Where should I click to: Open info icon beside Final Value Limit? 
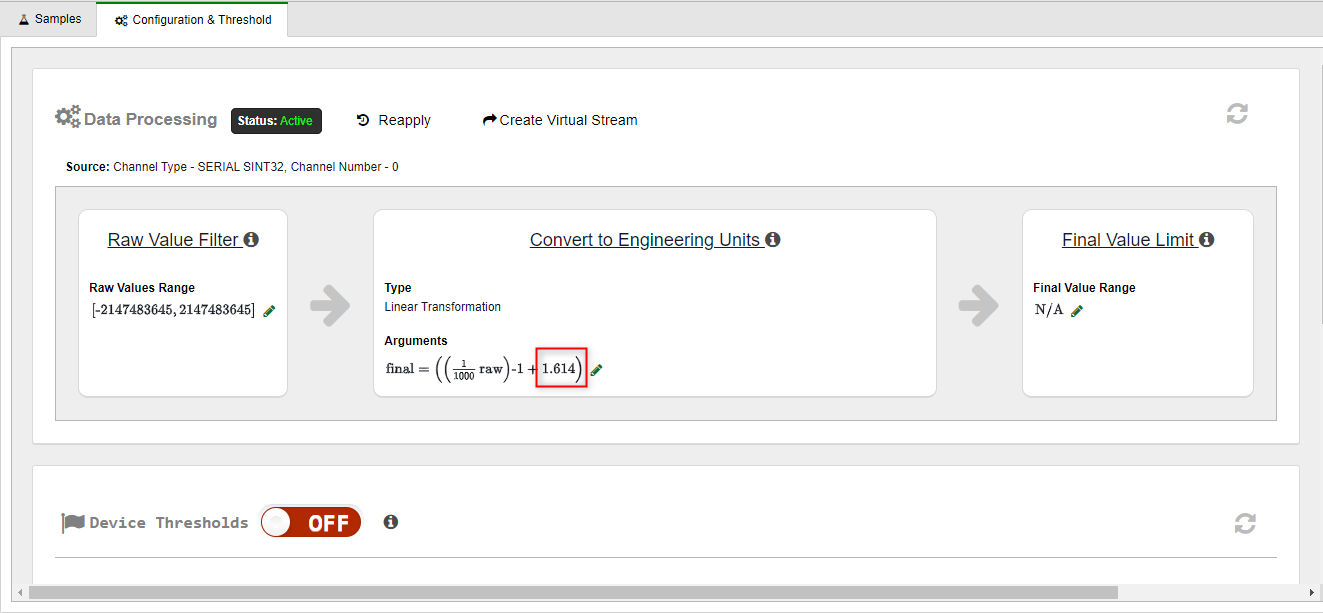[1206, 240]
